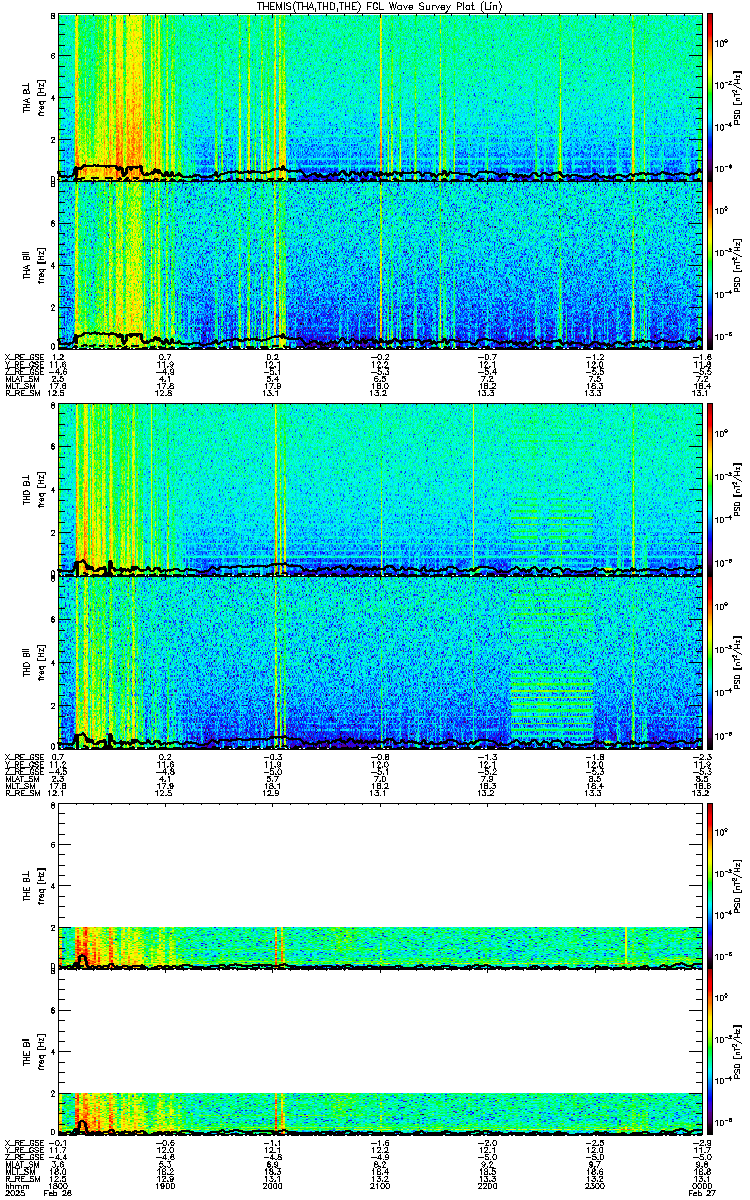Click the THE B-perpendicular spectrogram panel

pos(380,885)
